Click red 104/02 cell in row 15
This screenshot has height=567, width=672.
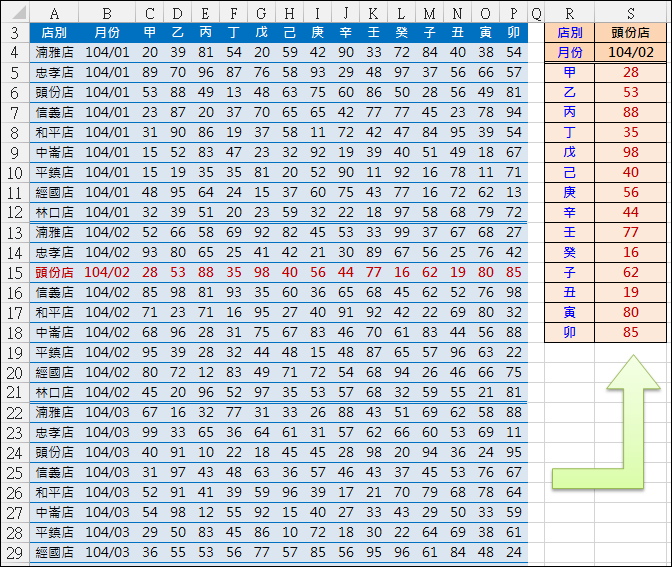pyautogui.click(x=107, y=273)
